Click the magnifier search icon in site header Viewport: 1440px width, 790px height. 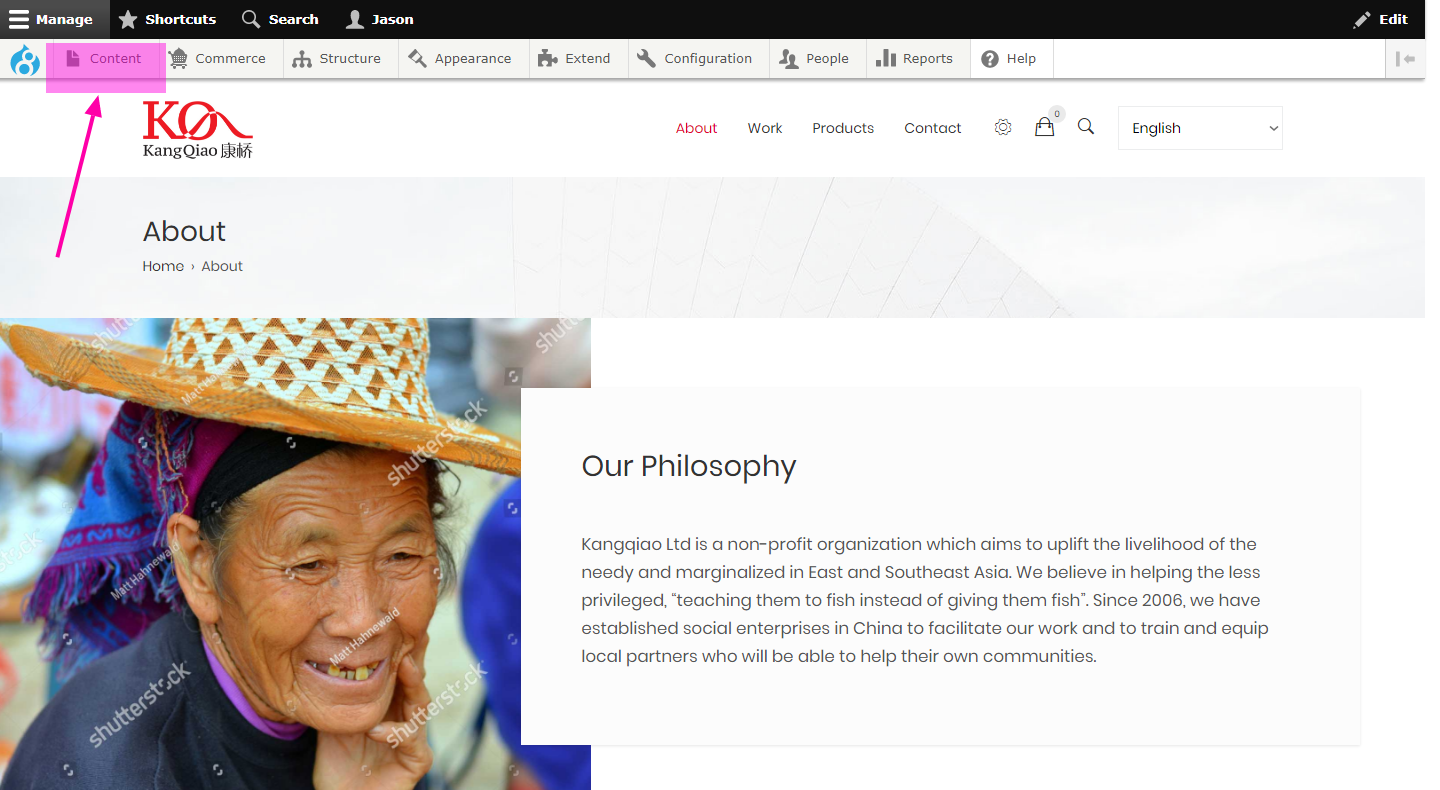coord(1086,127)
